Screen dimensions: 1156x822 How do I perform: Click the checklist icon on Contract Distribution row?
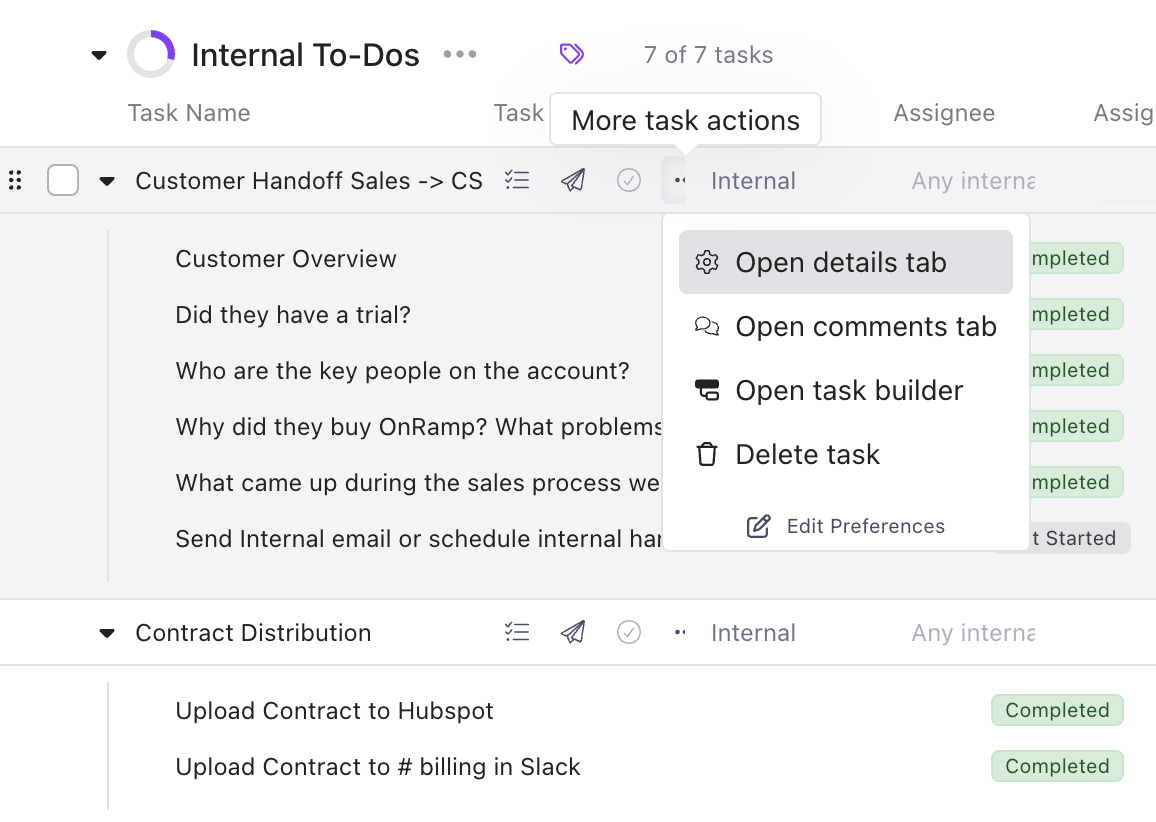pyautogui.click(x=517, y=632)
